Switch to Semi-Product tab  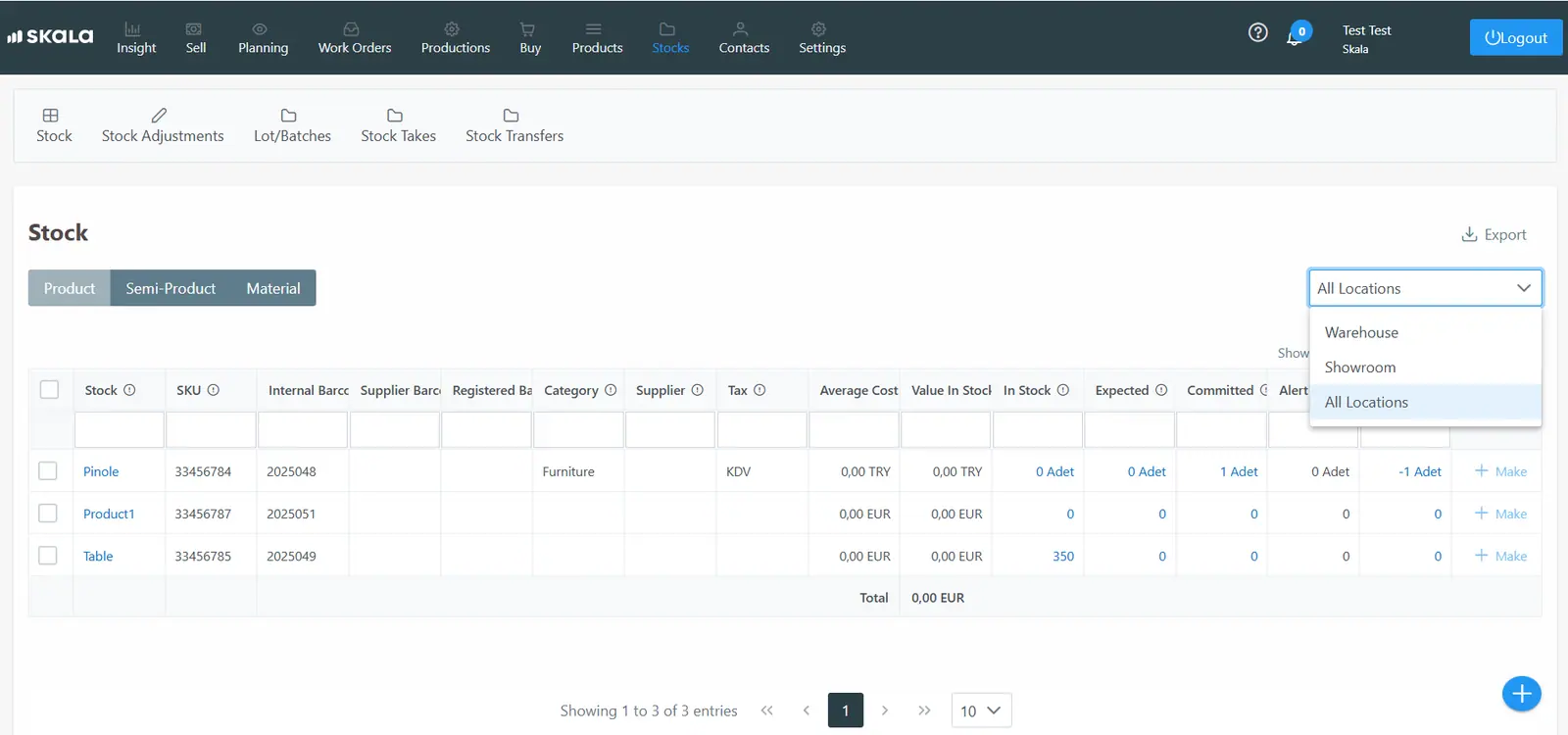(171, 288)
